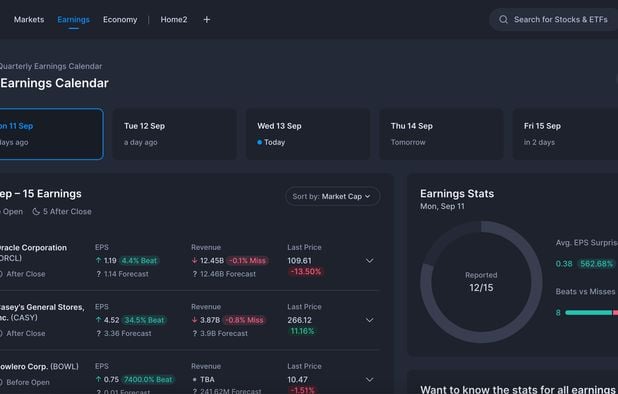Click the 562.68% EPS surprise badge
This screenshot has width=618, height=394.
pos(596,264)
